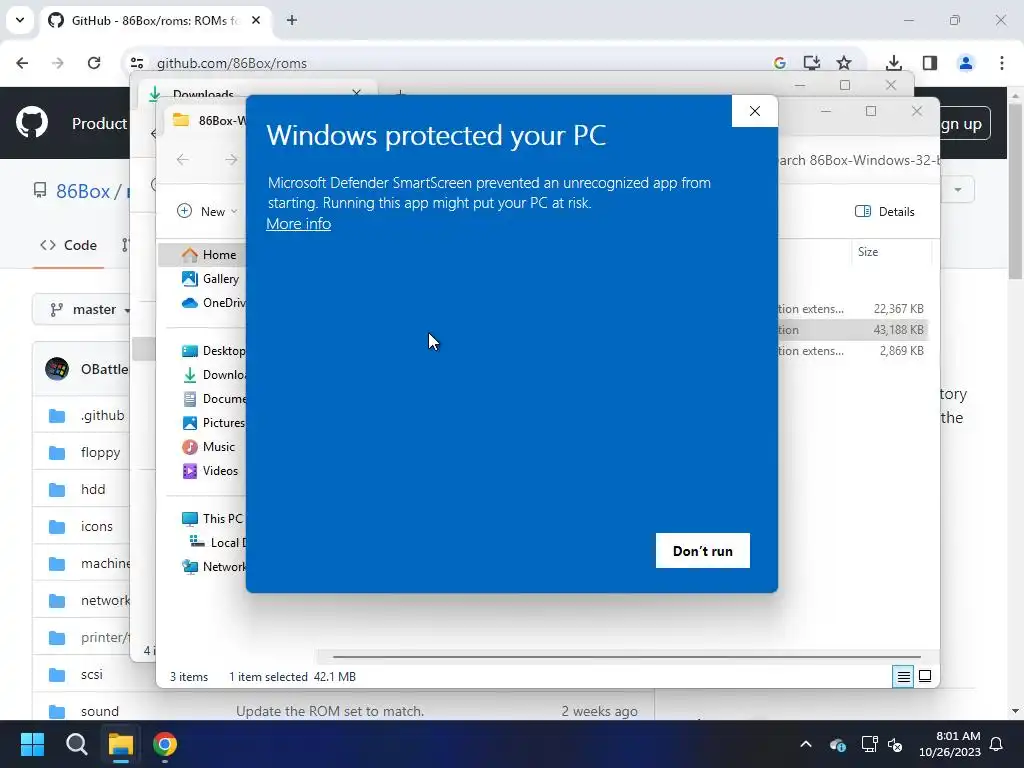Click New button in File Explorer
Screen dimensions: 1024x768
[x=206, y=212]
